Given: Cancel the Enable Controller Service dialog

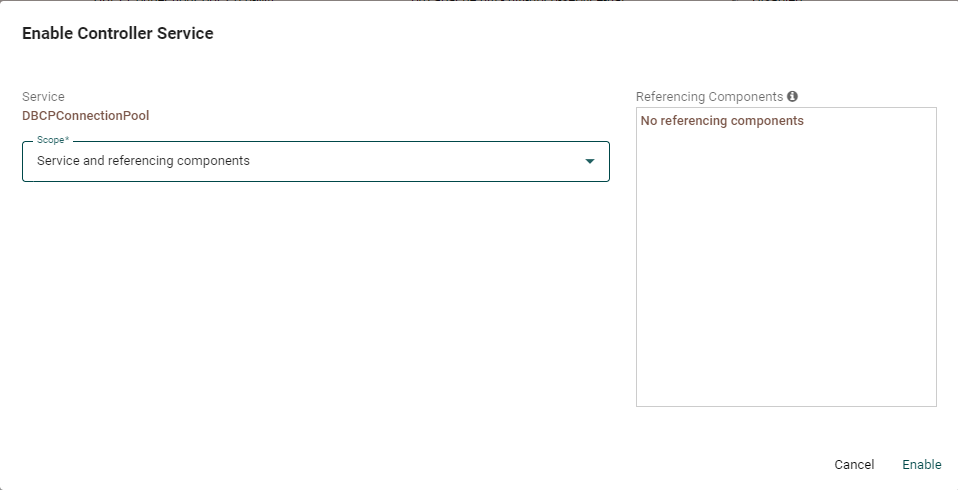Looking at the screenshot, I should click(854, 464).
